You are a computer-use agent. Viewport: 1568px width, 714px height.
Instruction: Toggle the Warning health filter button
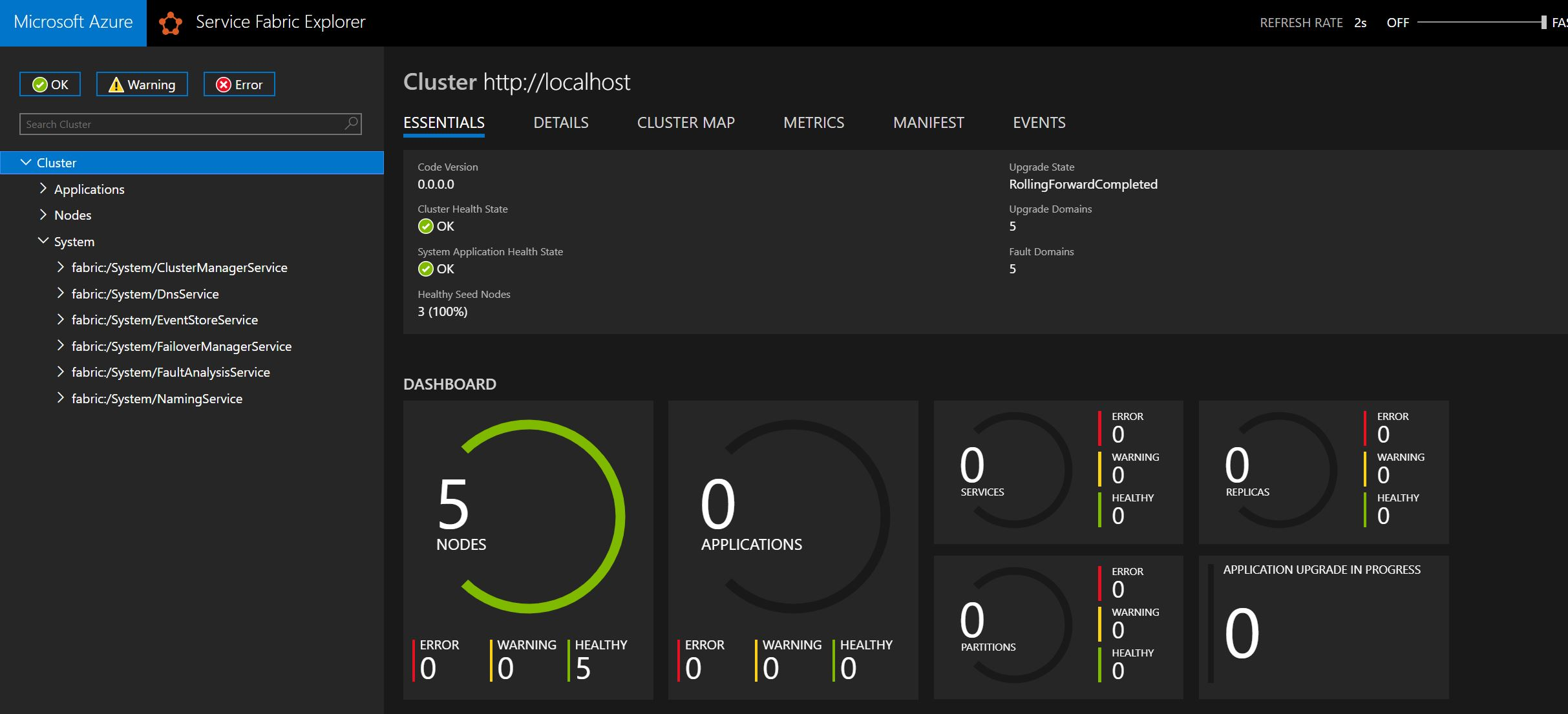pos(142,84)
